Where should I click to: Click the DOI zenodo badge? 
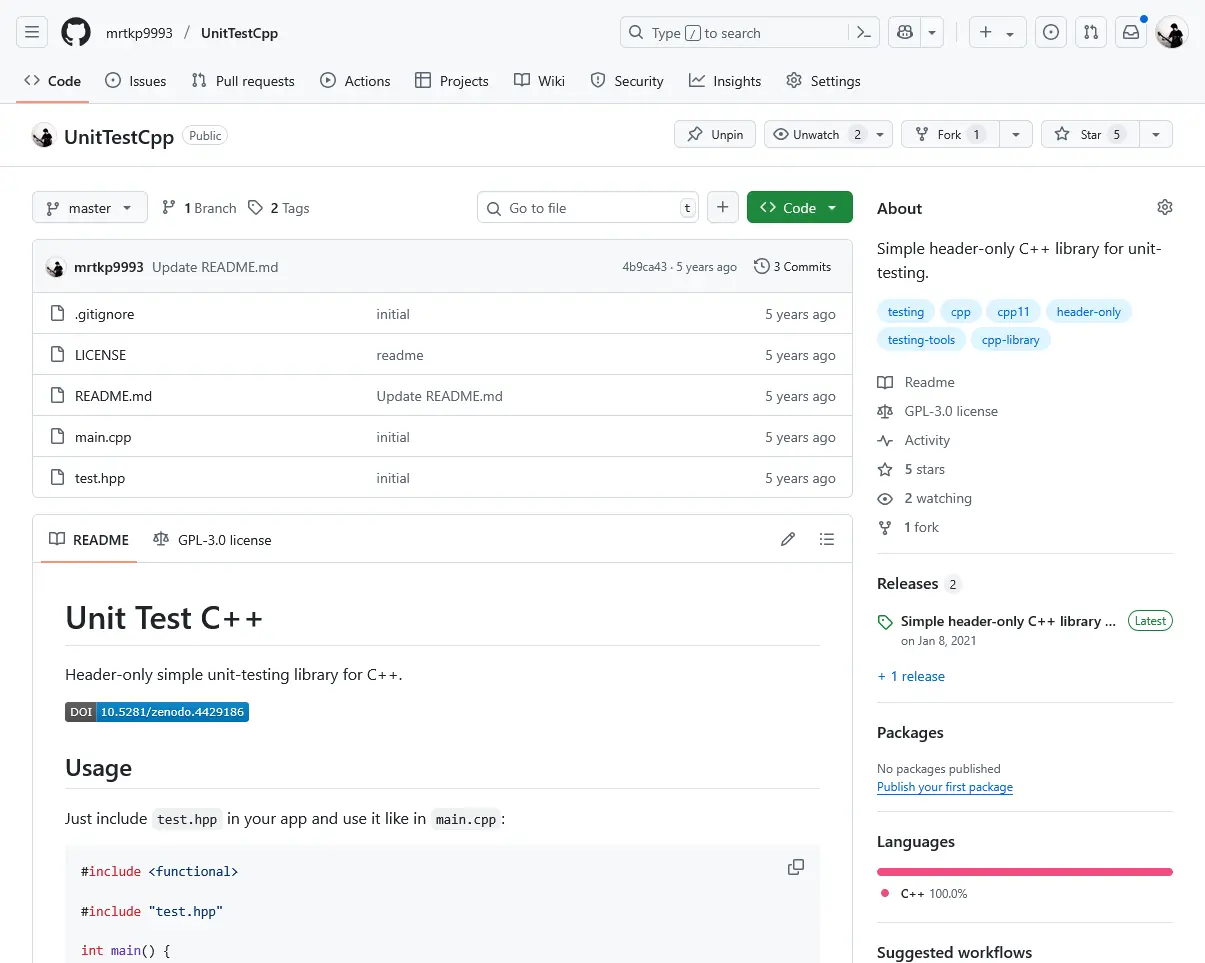pyautogui.click(x=157, y=712)
